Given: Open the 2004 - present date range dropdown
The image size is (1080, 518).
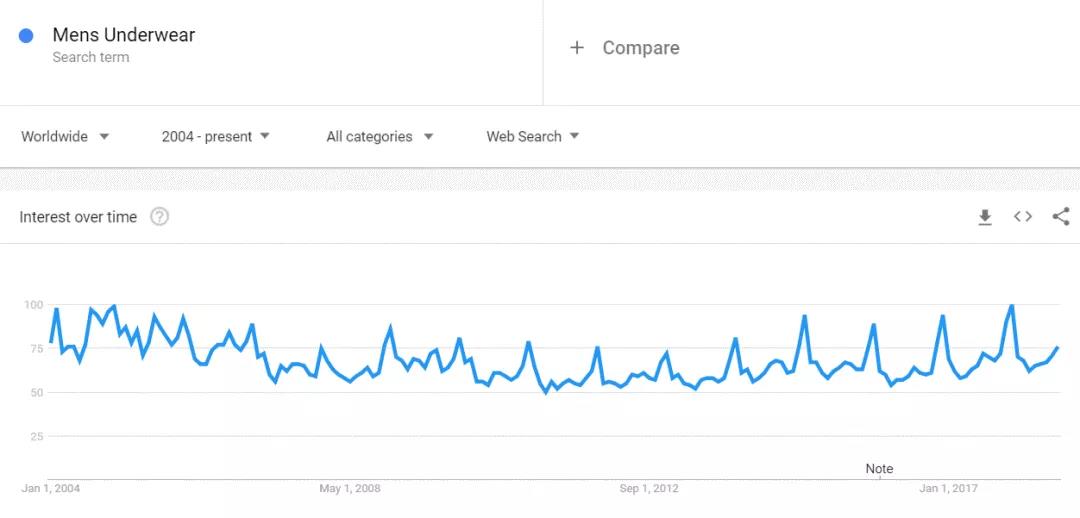Looking at the screenshot, I should (216, 137).
